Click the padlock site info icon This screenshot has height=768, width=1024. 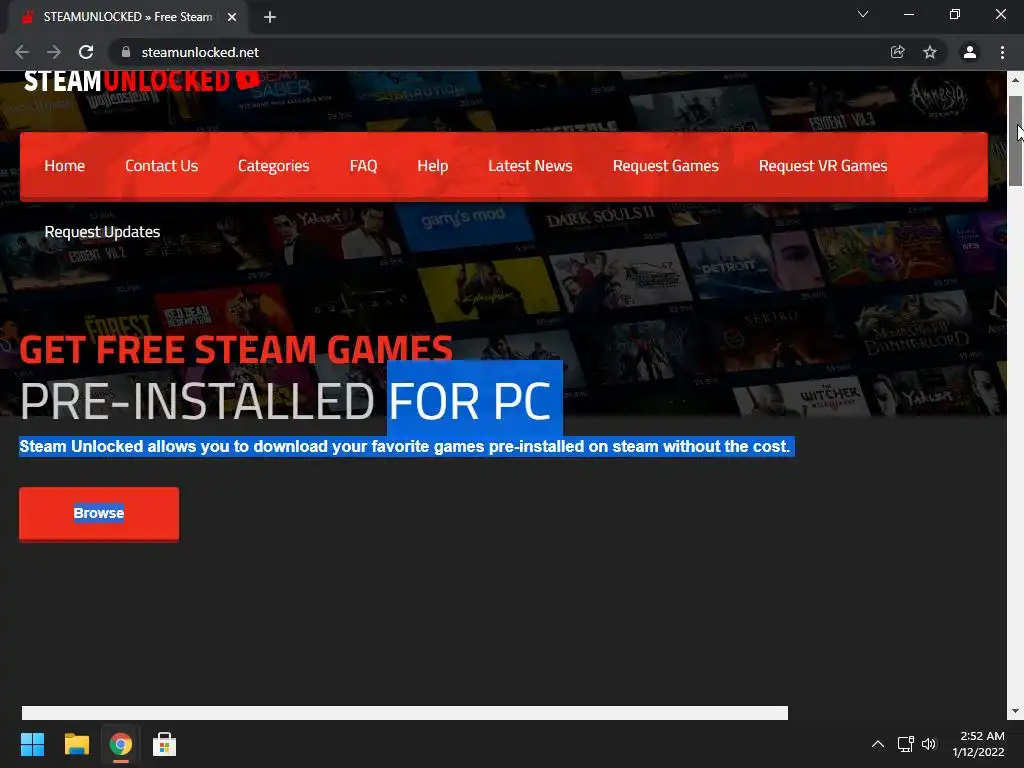point(126,52)
